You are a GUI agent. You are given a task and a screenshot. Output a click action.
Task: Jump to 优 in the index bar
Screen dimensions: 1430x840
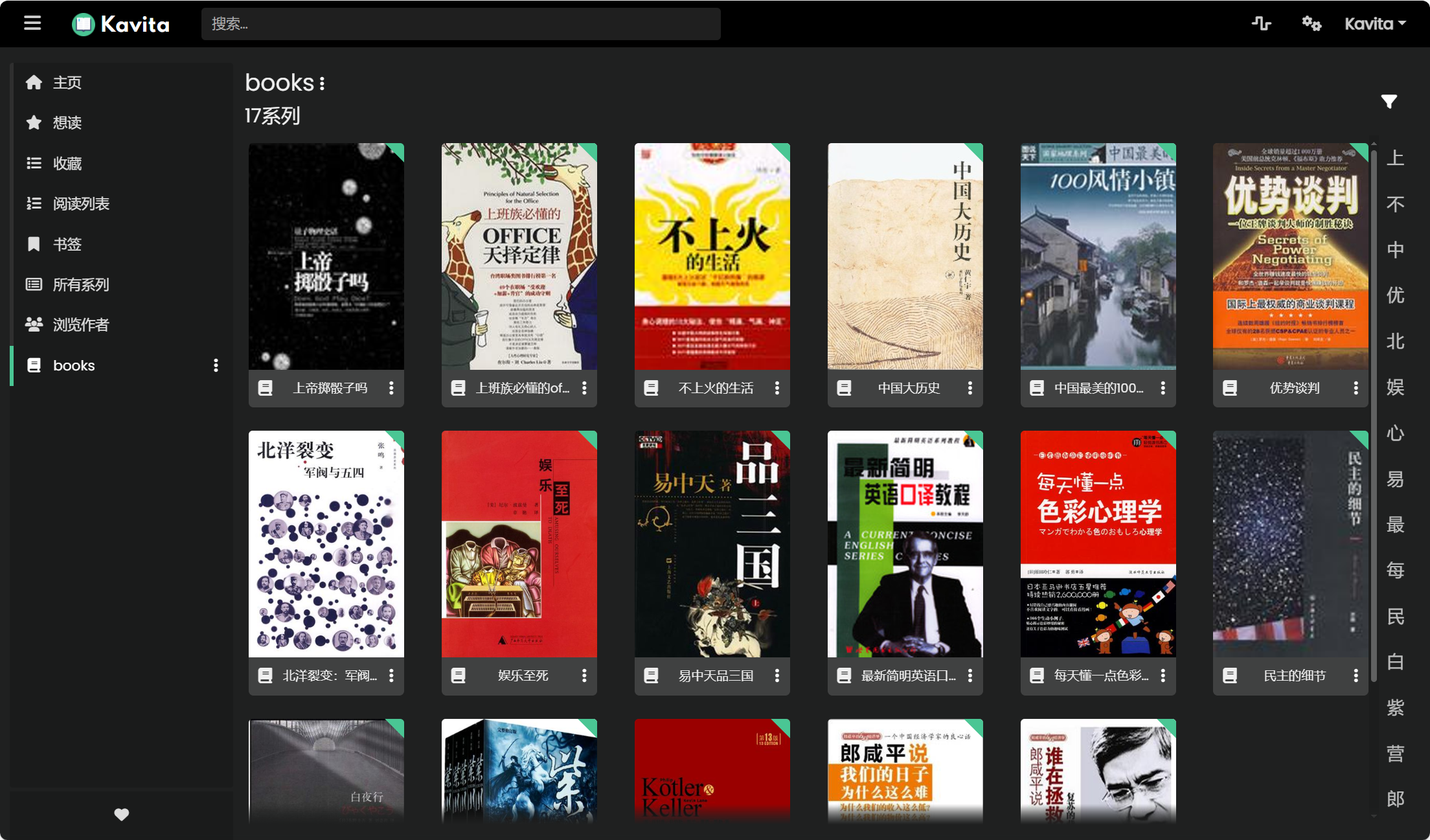tap(1395, 295)
